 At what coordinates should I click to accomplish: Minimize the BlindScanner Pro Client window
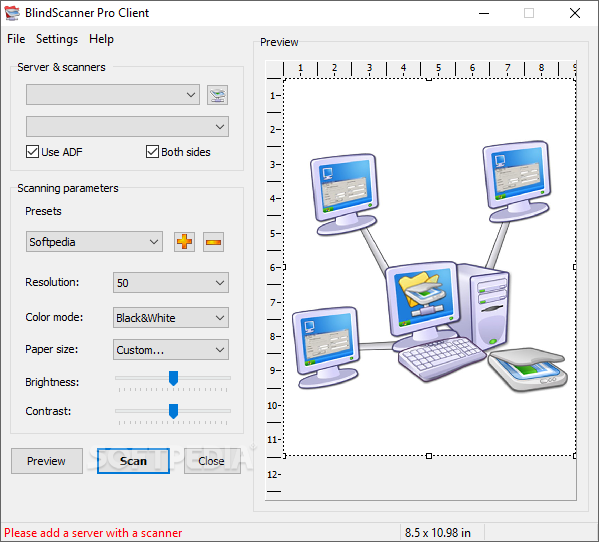click(x=484, y=13)
